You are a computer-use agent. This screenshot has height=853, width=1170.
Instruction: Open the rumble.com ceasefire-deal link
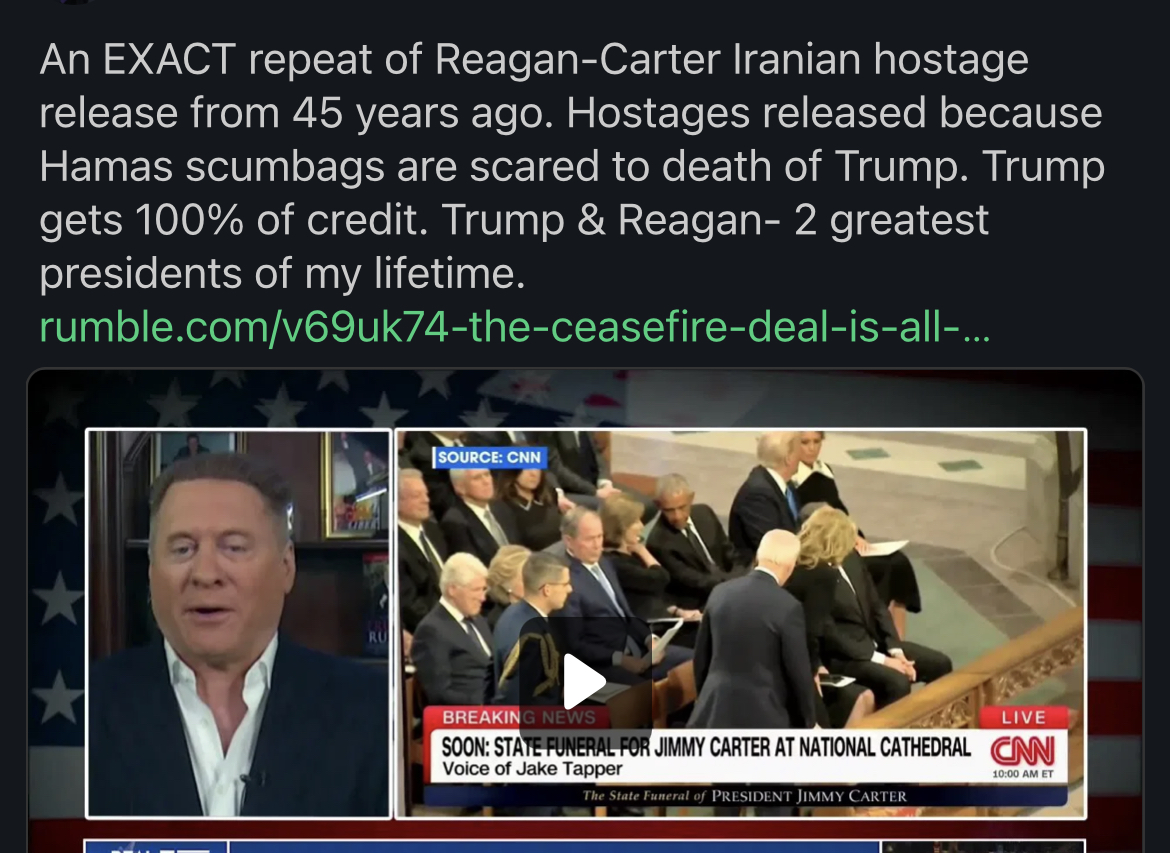tap(515, 327)
